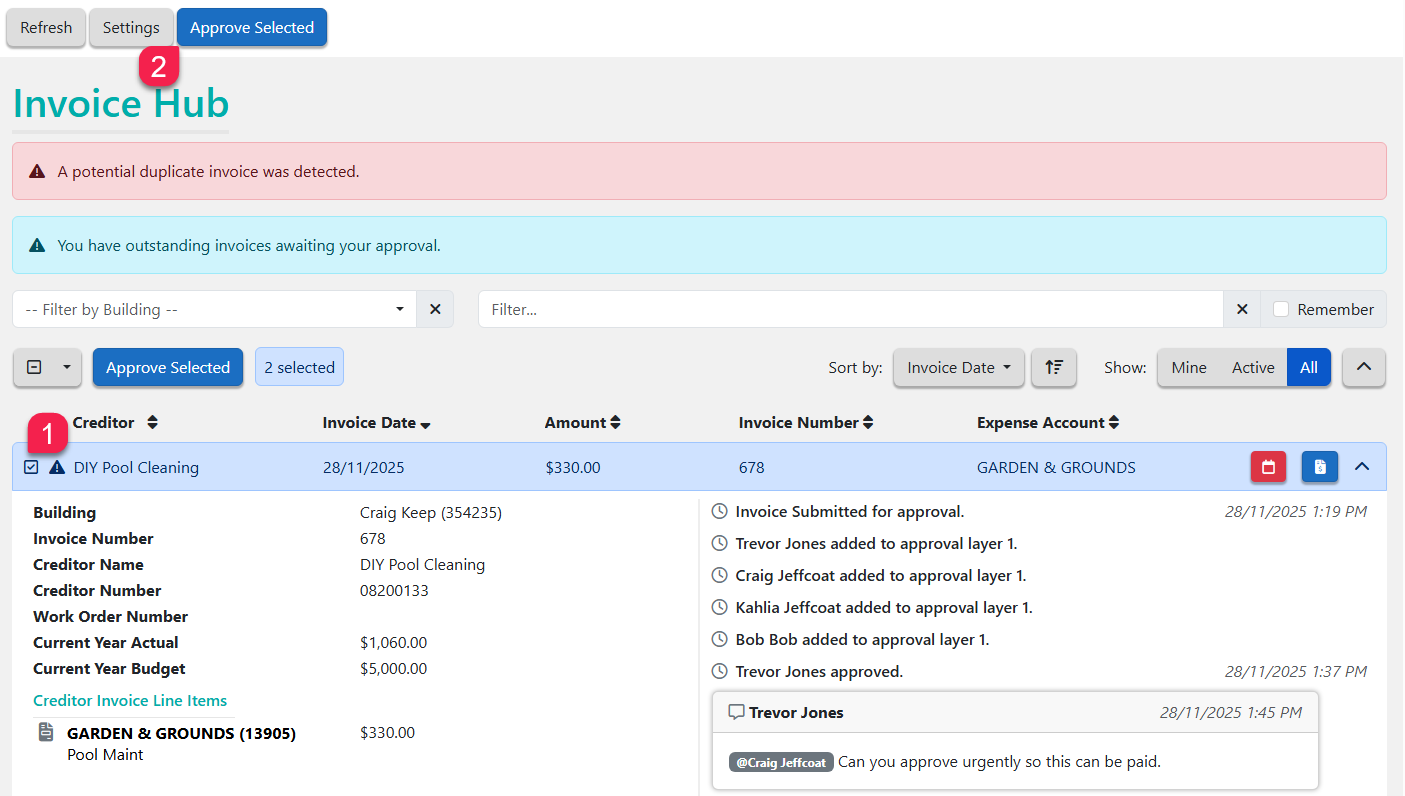
Task: Clear the text filter with X
Action: 1242,310
